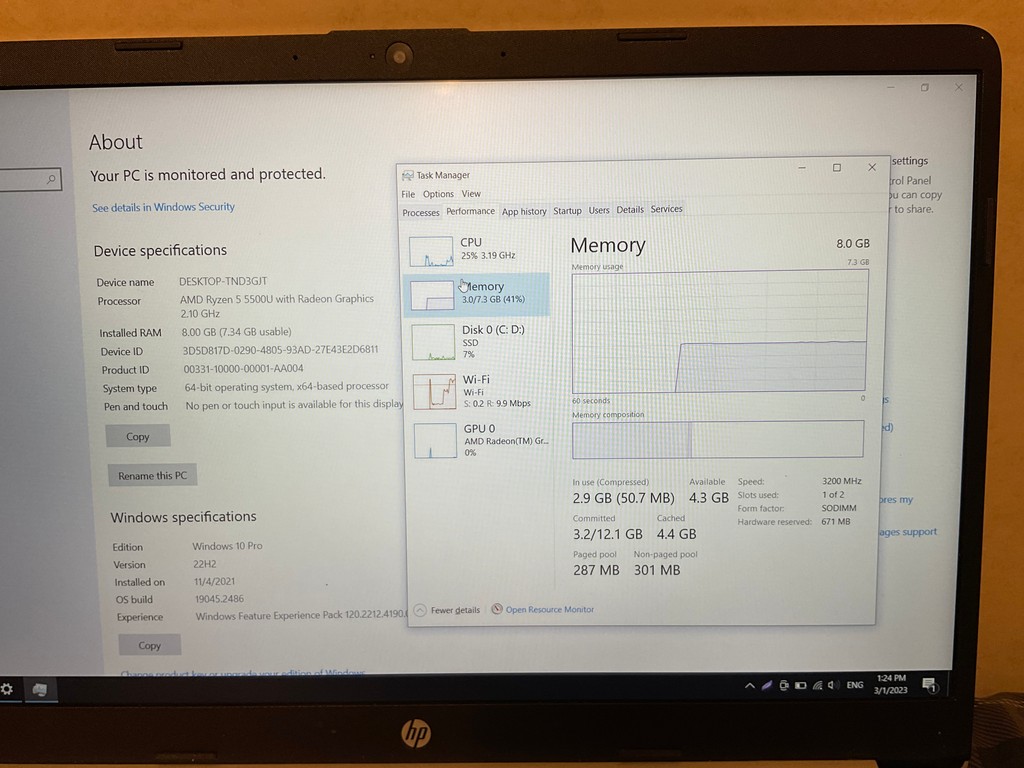The width and height of the screenshot is (1024, 768).
Task: Collapse with Fewer details button
Action: (x=447, y=610)
